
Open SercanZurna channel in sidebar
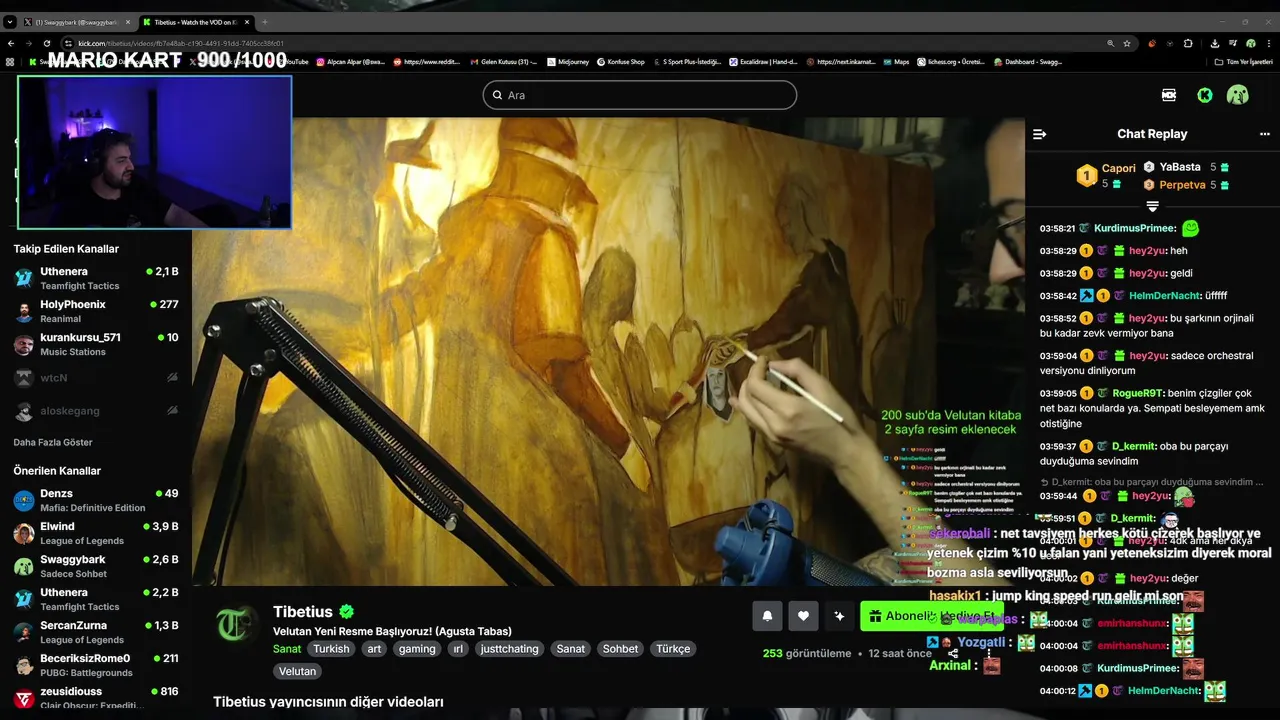click(96, 632)
